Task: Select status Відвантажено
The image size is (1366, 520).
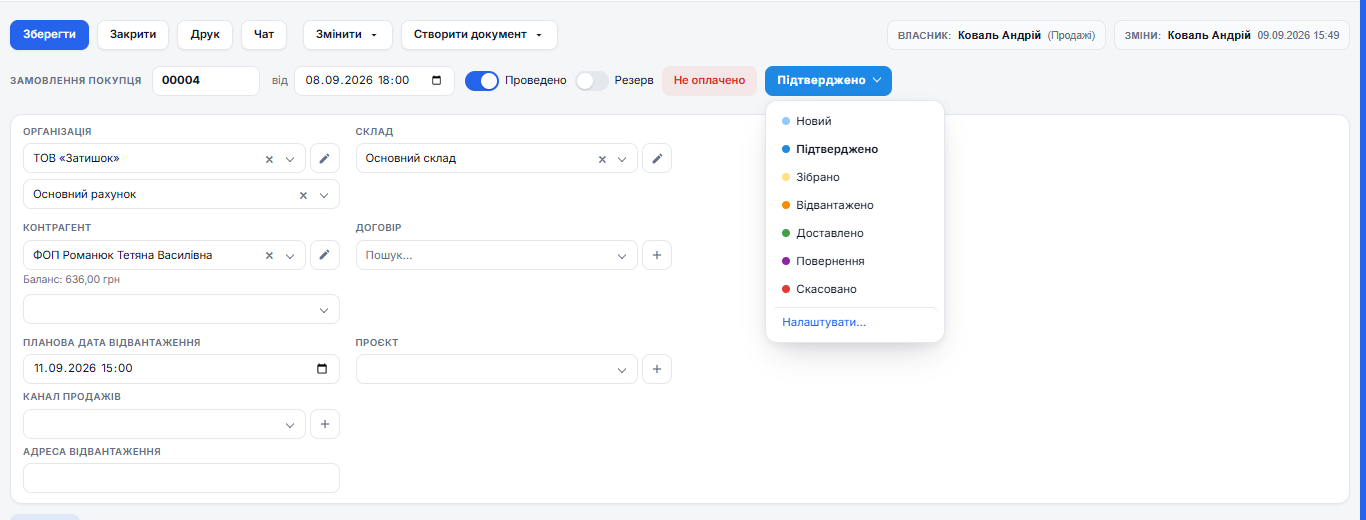Action: coord(855,205)
